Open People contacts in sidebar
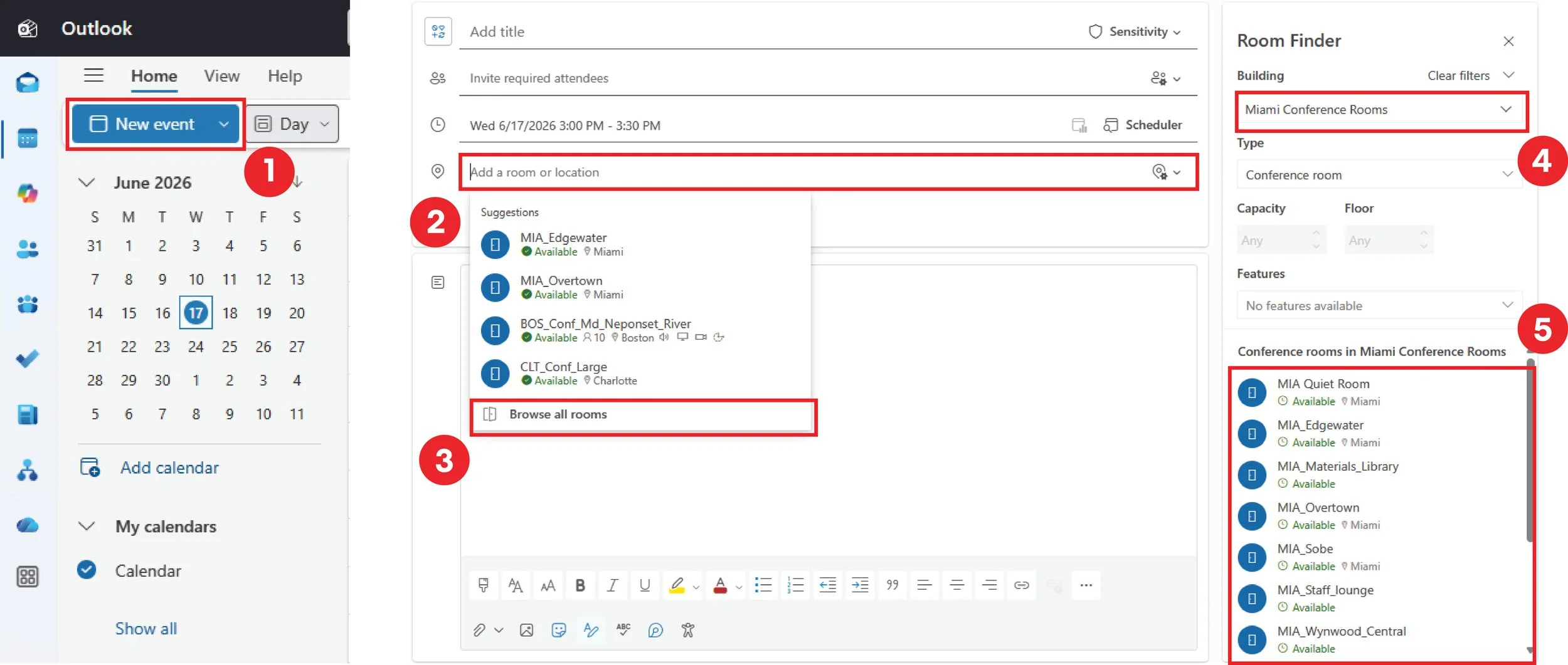1568x665 pixels. [28, 249]
